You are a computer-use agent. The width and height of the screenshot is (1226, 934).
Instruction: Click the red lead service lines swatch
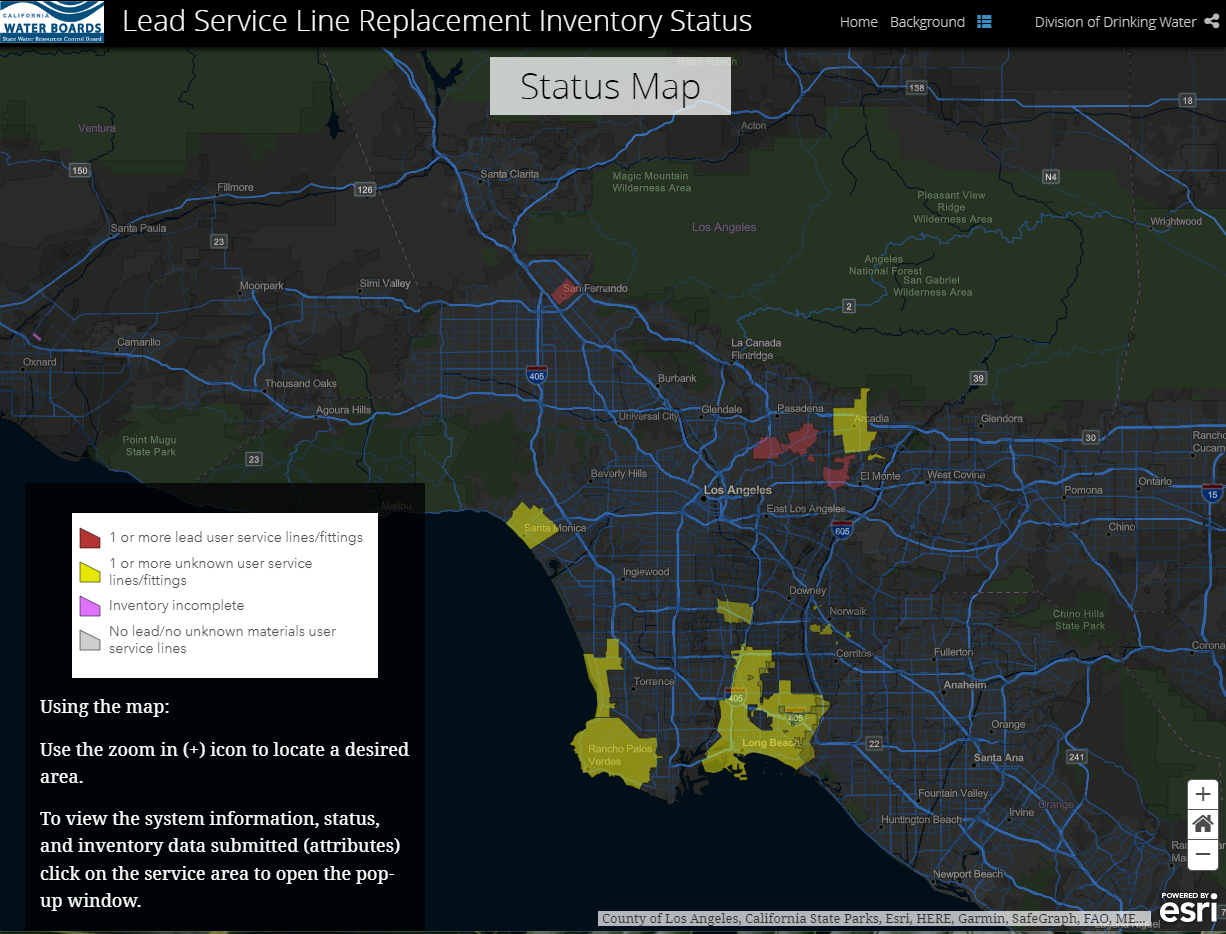[90, 538]
